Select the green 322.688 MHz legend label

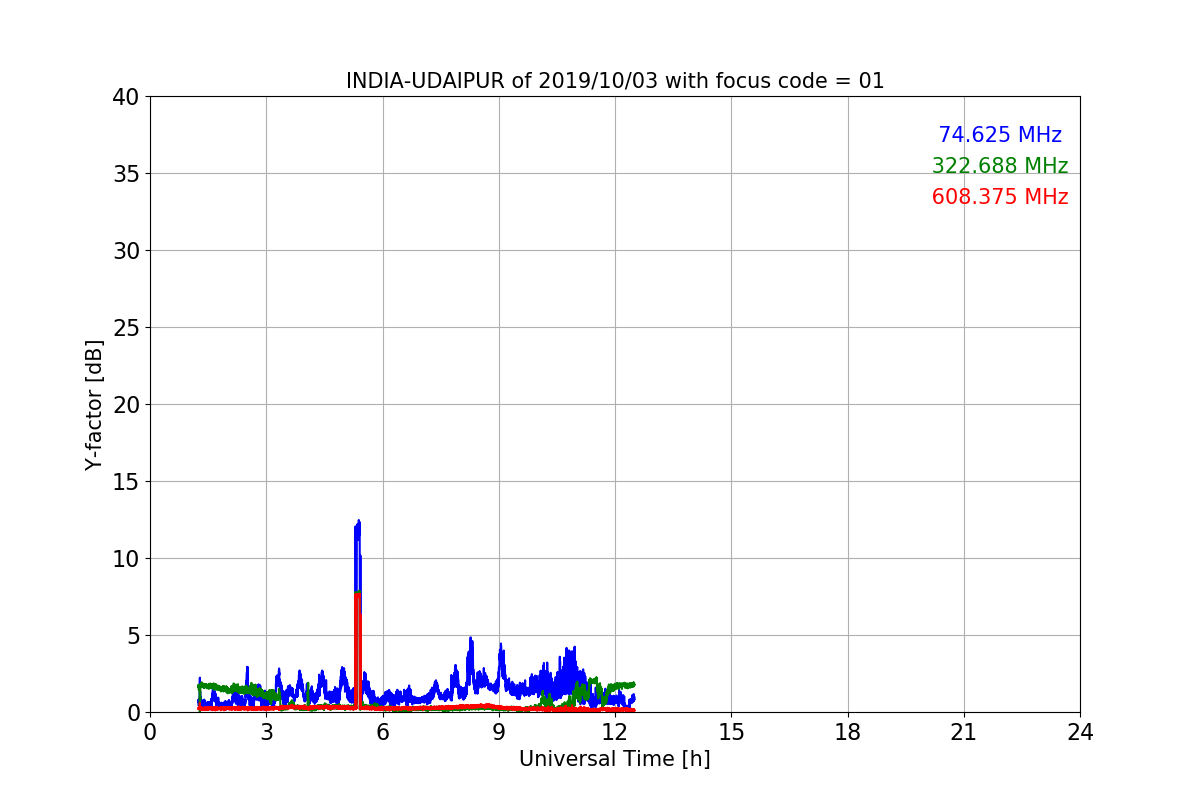pos(1000,166)
